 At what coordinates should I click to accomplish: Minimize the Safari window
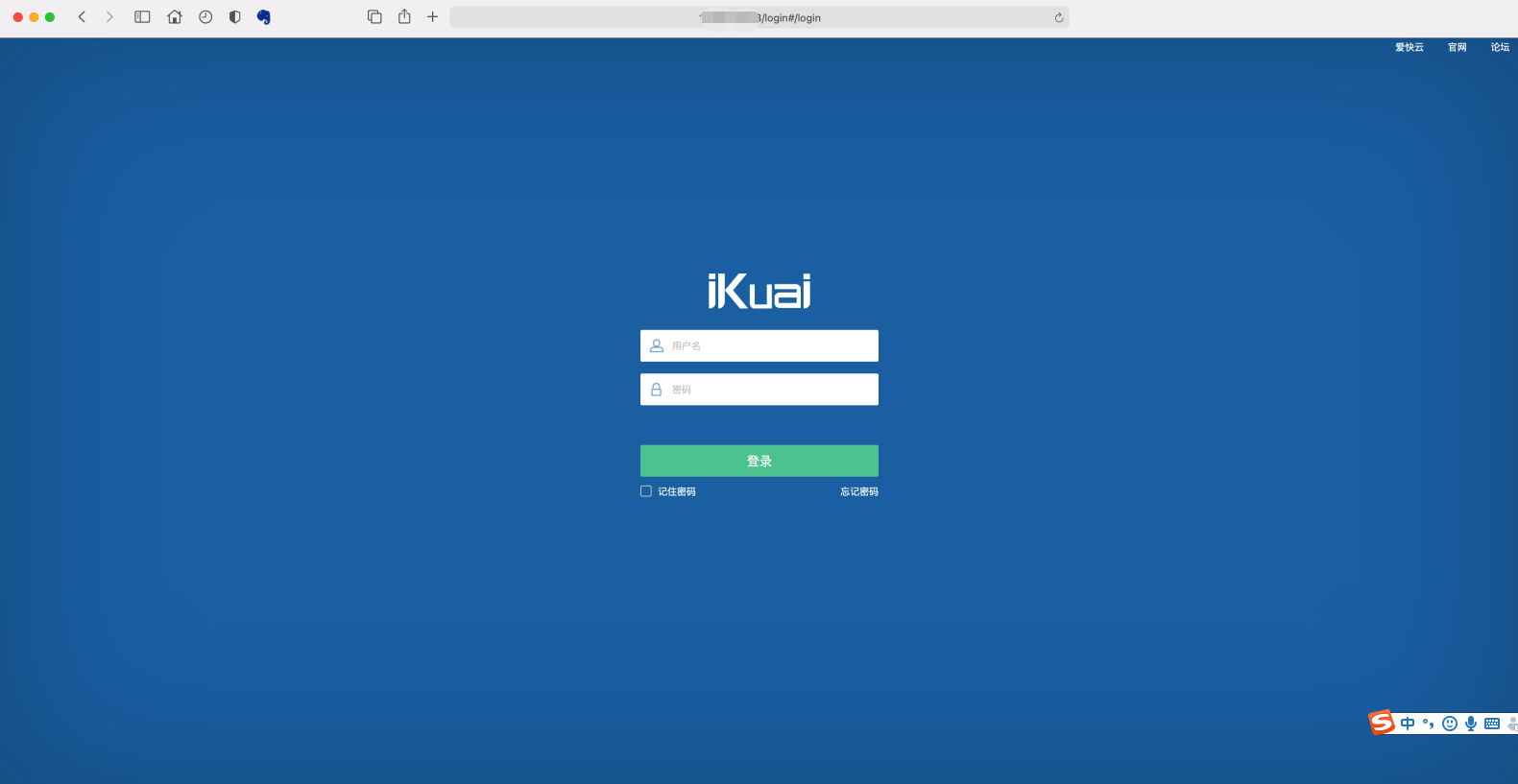(34, 17)
